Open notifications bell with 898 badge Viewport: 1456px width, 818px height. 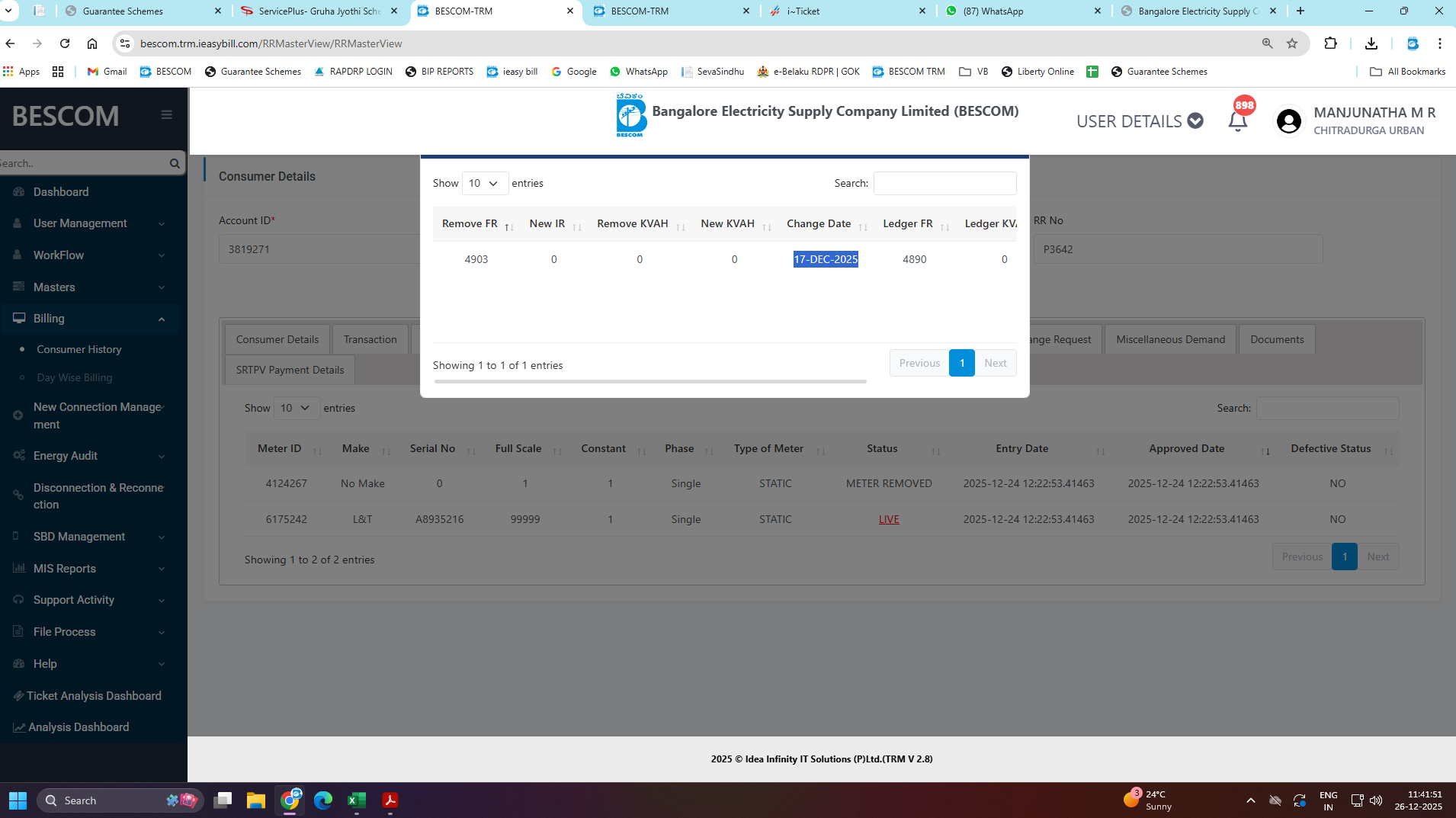click(1238, 120)
